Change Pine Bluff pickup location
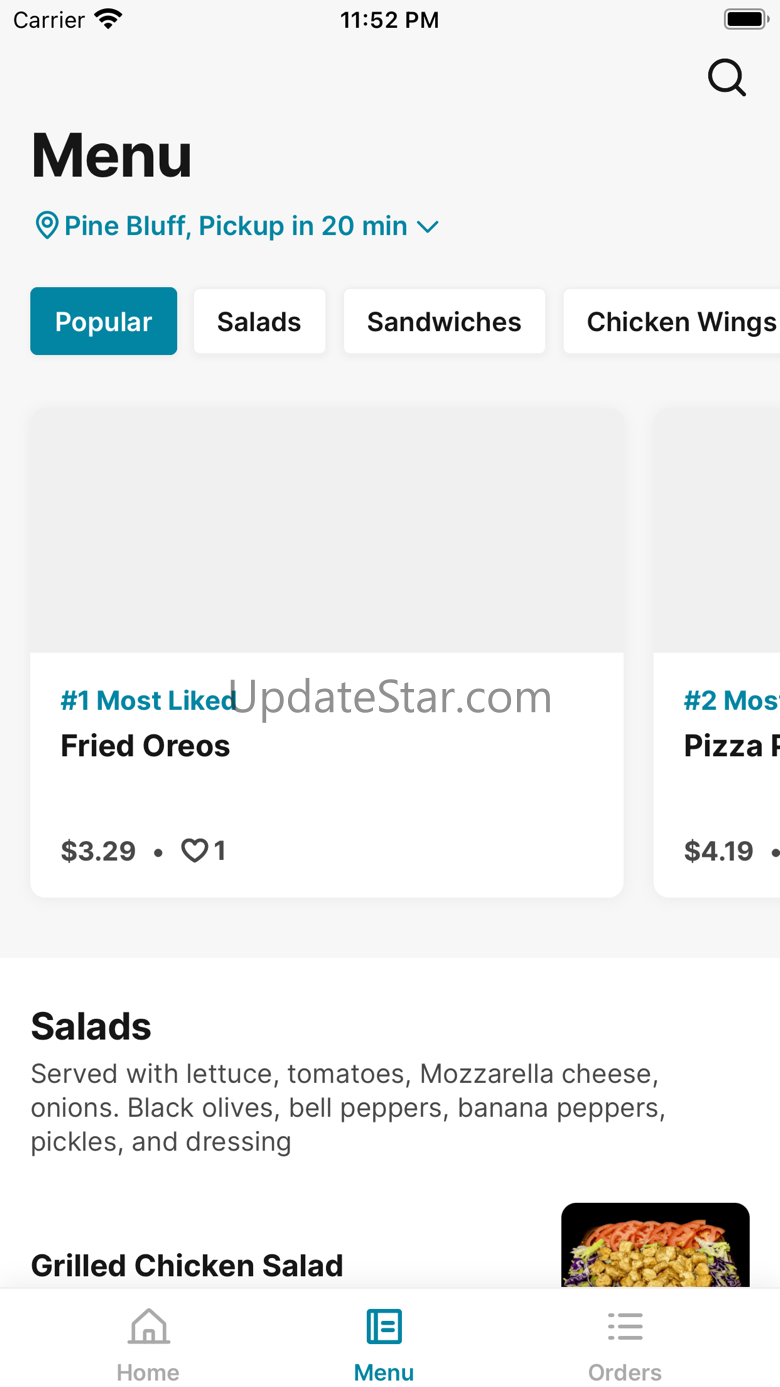Screen dimensions: 780x1387 [236, 226]
